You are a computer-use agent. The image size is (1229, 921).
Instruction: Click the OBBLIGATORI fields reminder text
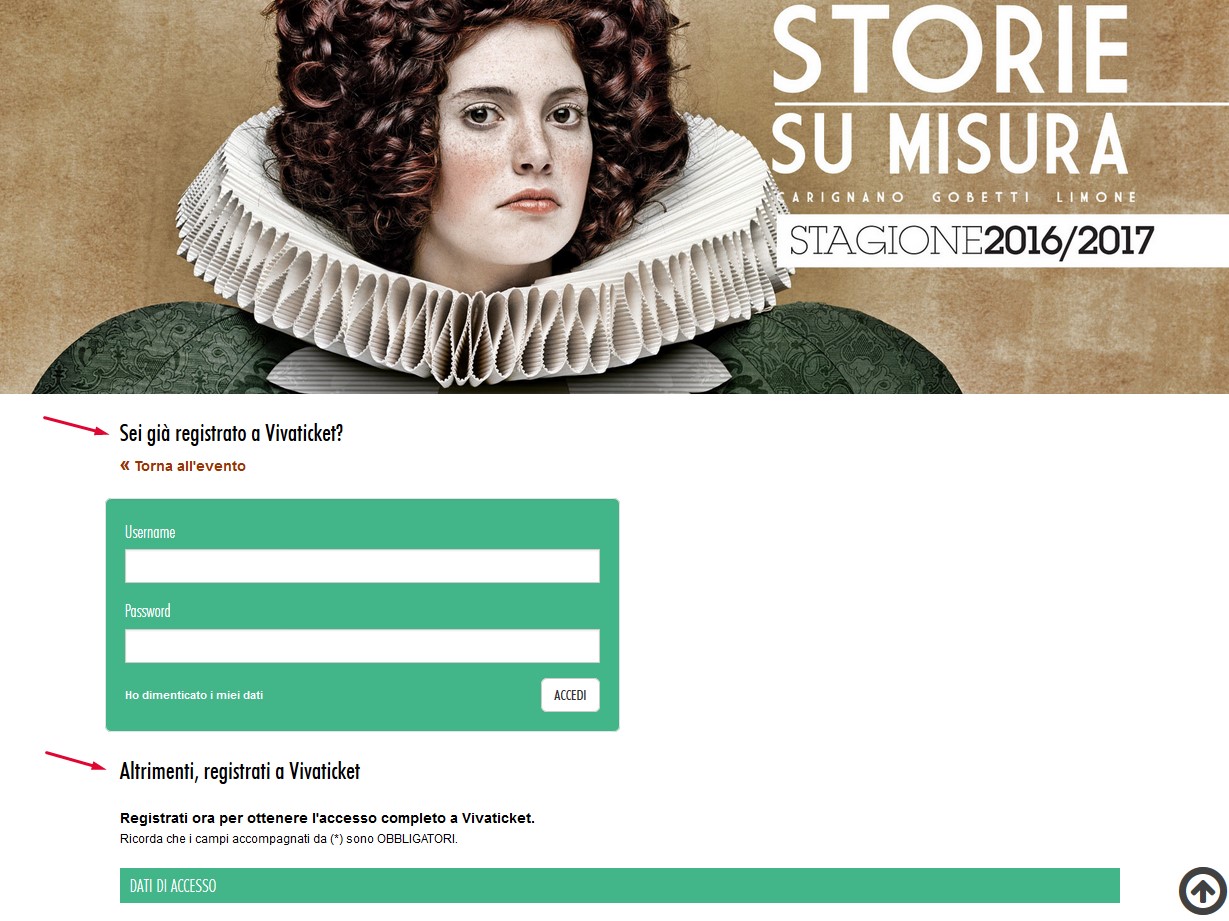(289, 839)
